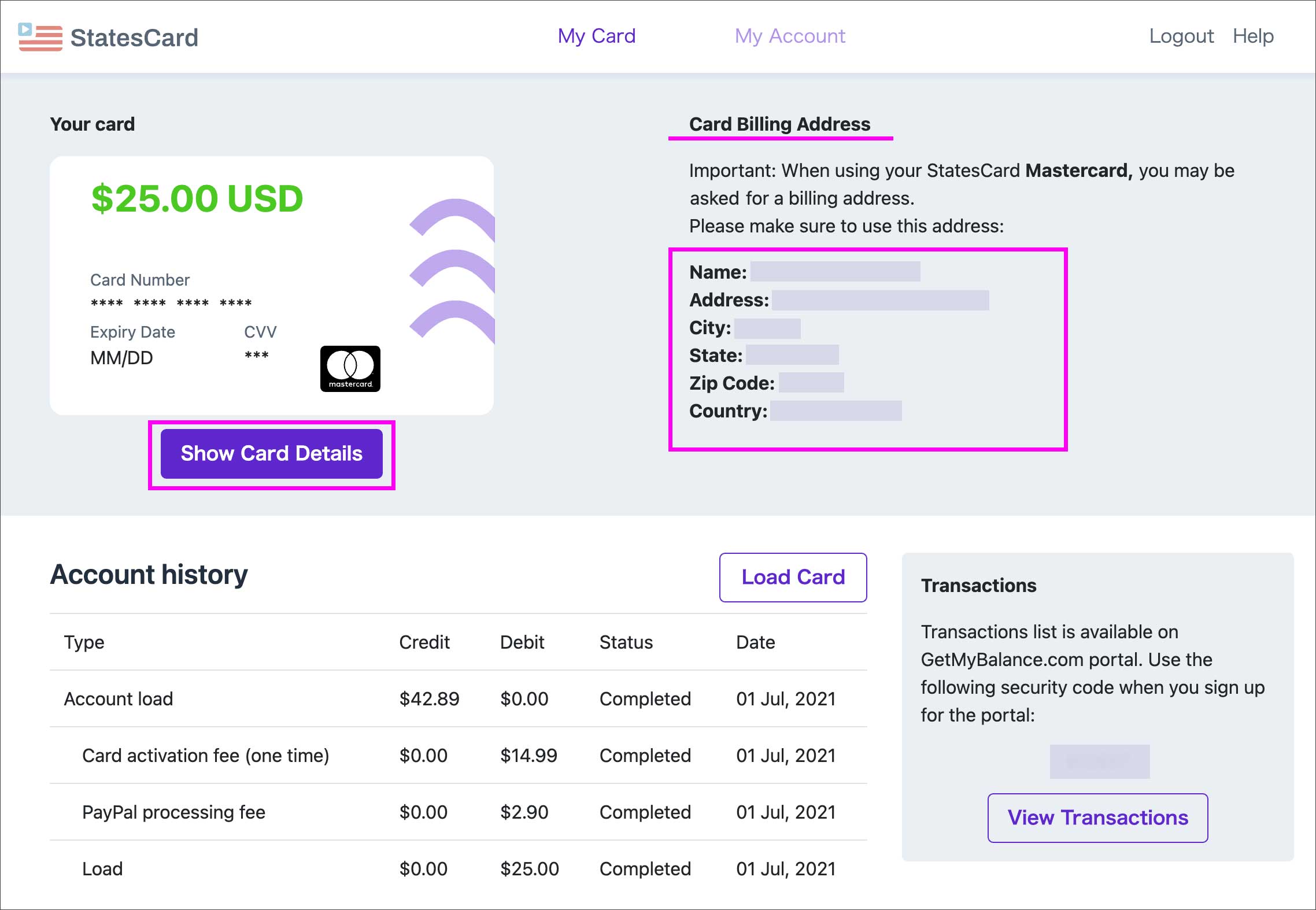1316x910 pixels.
Task: Open the Help link
Action: click(x=1252, y=36)
